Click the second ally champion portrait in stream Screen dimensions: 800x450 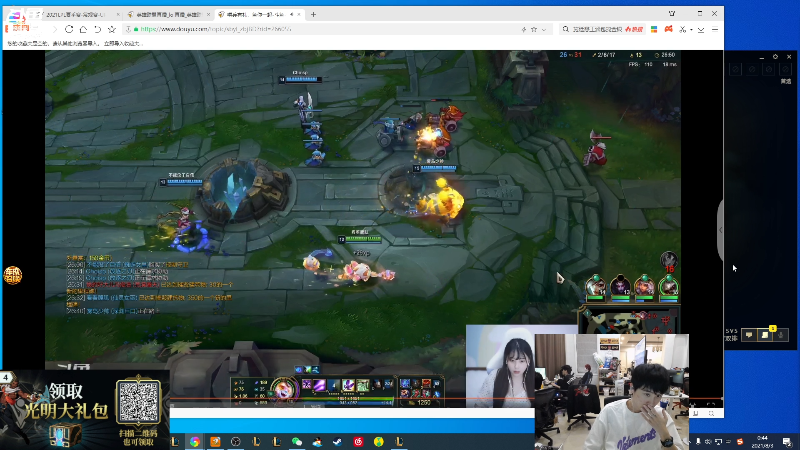click(x=620, y=288)
